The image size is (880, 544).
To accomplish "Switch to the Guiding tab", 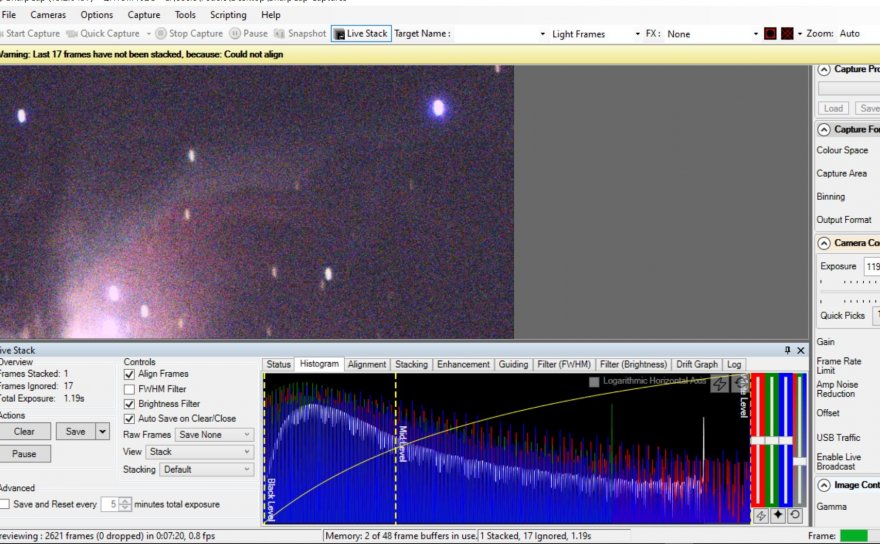I will [514, 364].
